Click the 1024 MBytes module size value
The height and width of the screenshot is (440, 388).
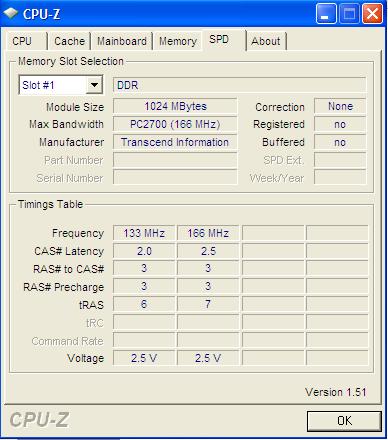coord(175,106)
